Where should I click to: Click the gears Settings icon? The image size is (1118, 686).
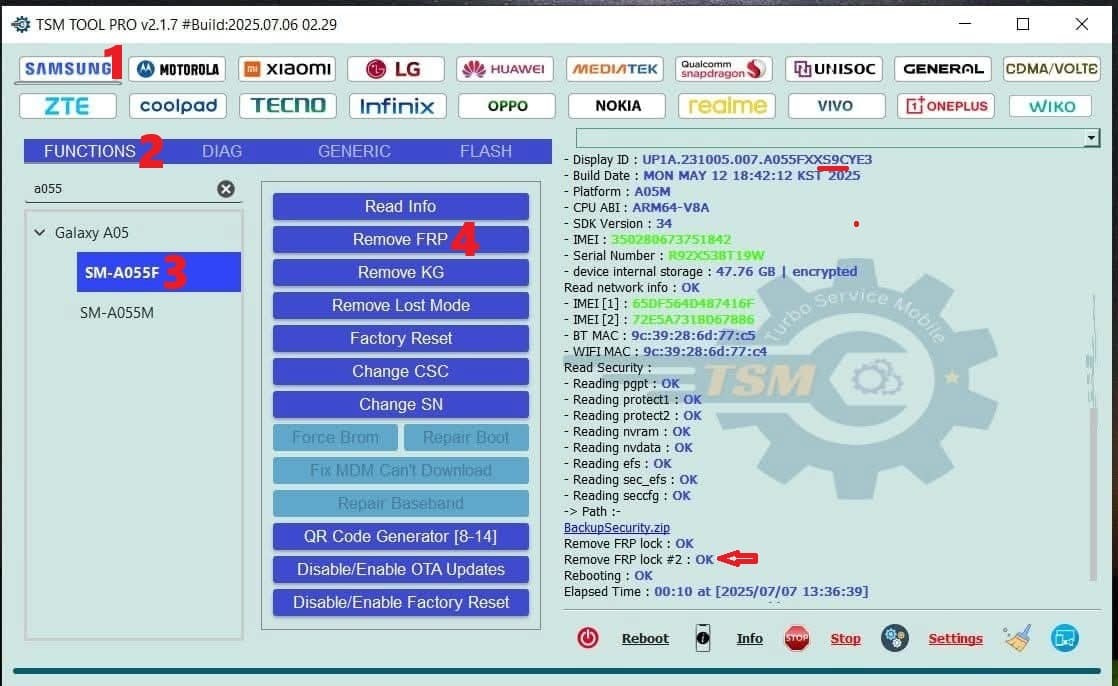point(894,638)
